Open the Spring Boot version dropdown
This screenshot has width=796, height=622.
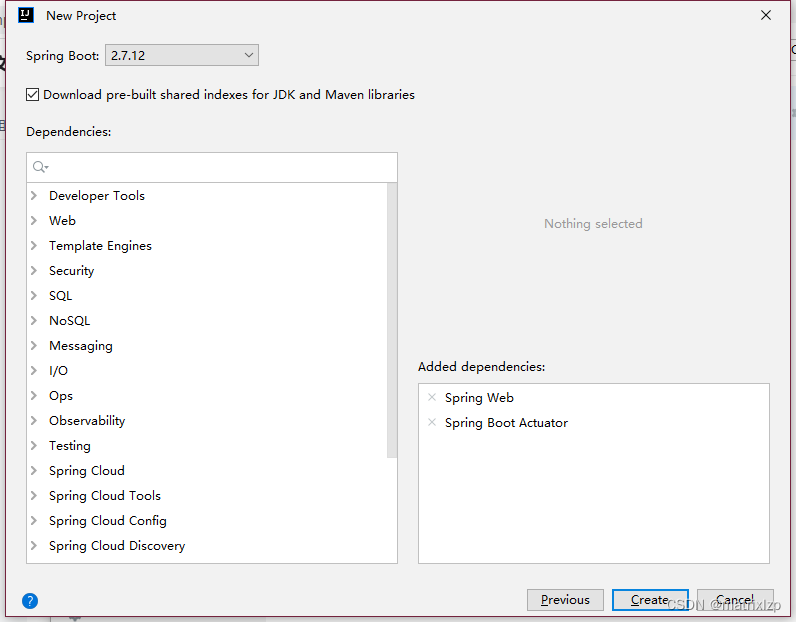point(182,55)
